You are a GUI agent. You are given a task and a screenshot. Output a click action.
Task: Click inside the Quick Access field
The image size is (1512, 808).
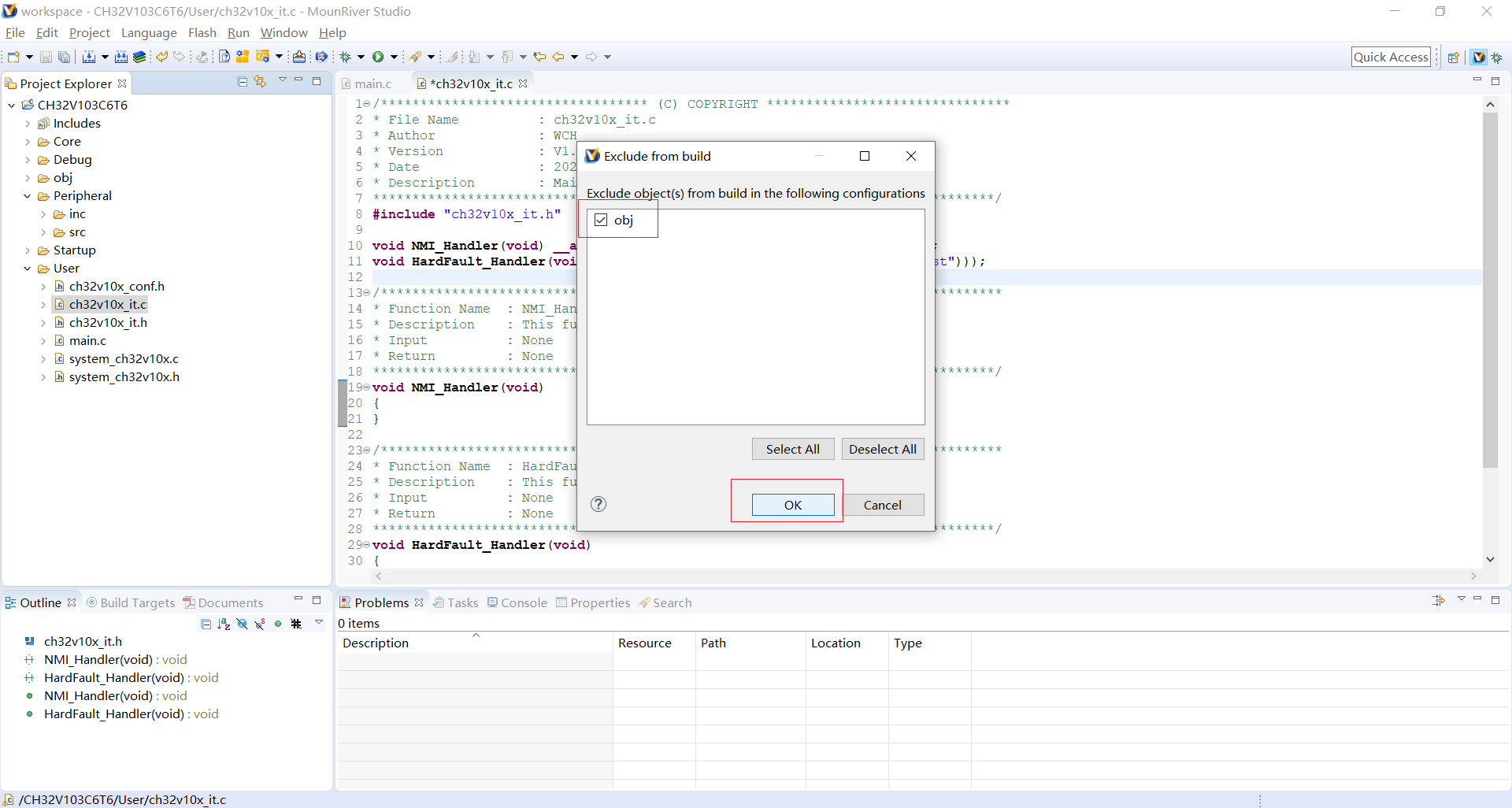click(x=1391, y=56)
